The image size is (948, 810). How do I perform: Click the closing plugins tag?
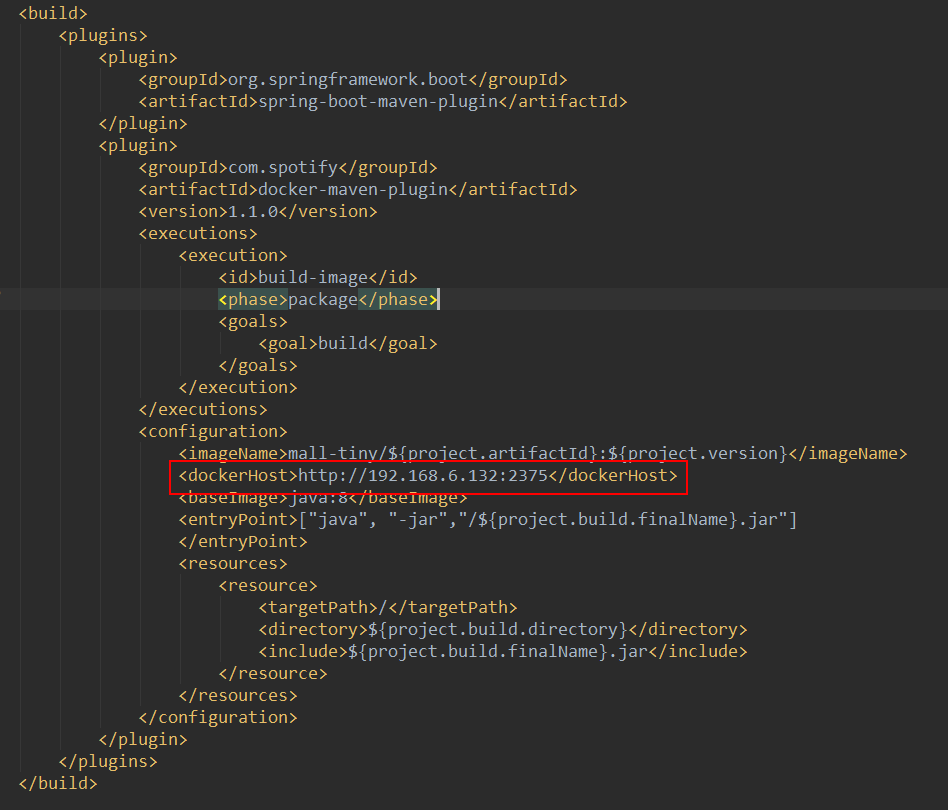tap(107, 762)
